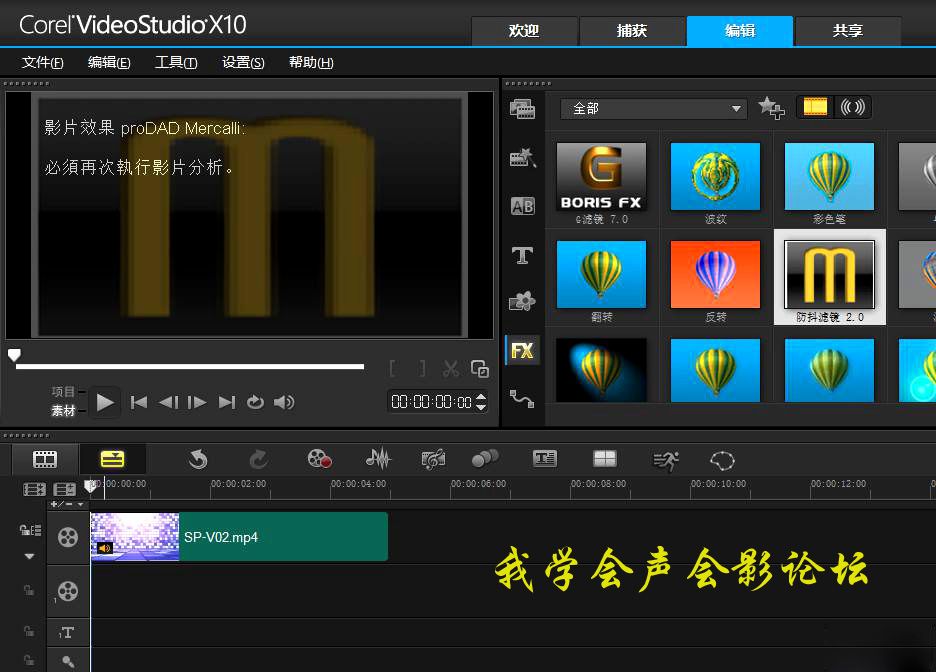Switch to Timeline View
This screenshot has width=936, height=672.
pyautogui.click(x=112, y=459)
